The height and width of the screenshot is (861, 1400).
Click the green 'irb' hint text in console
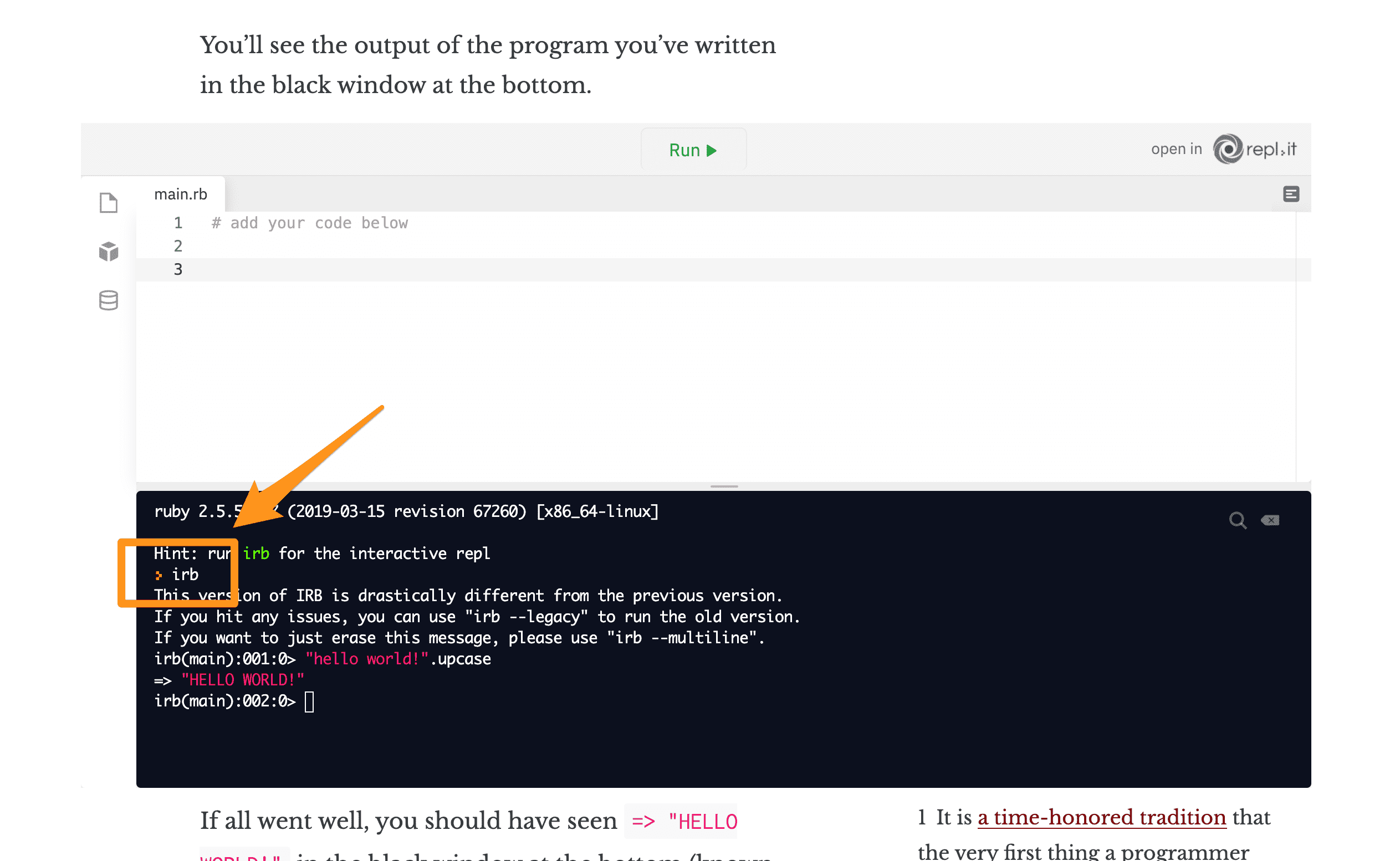tap(256, 553)
